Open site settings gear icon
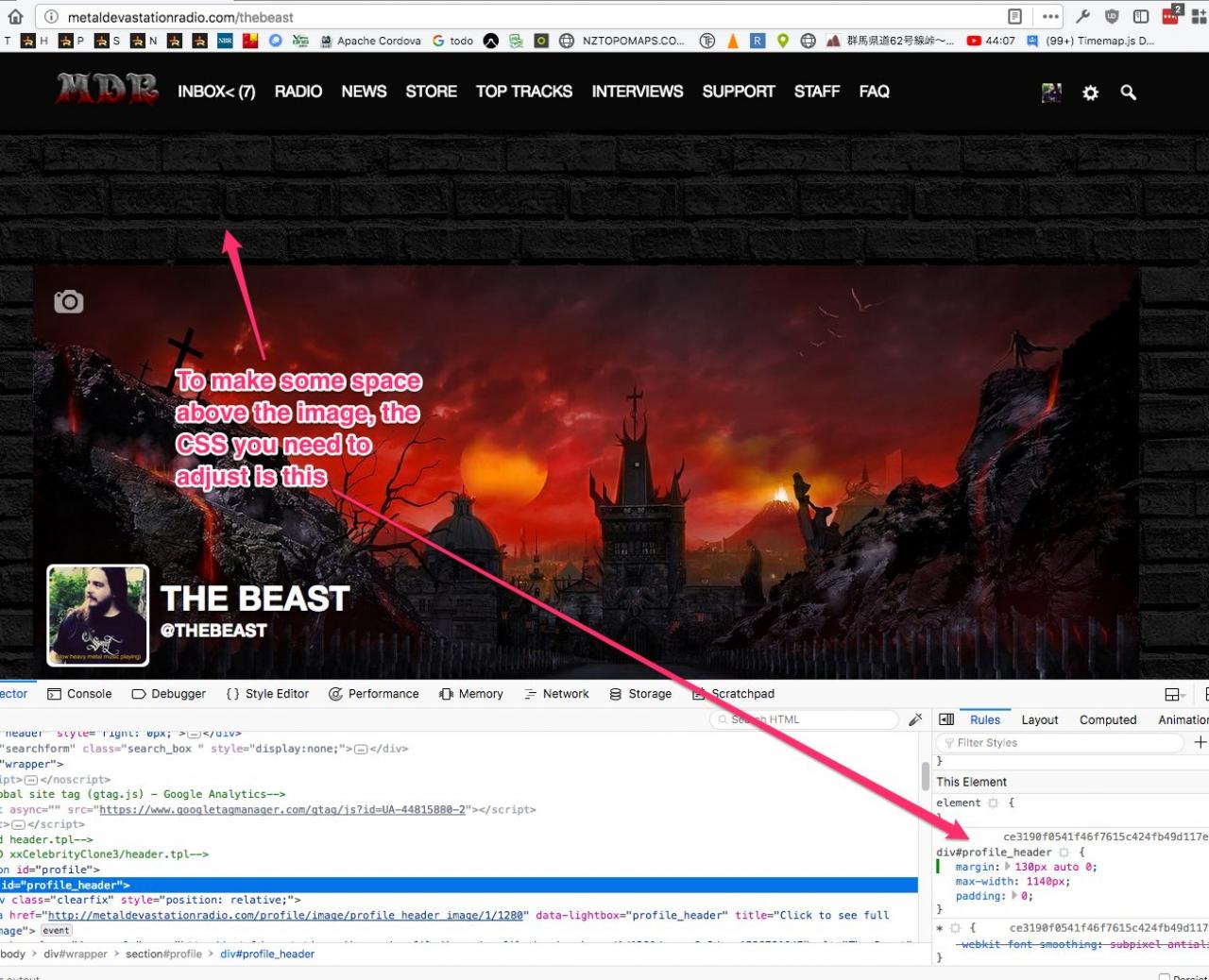 tap(1090, 93)
